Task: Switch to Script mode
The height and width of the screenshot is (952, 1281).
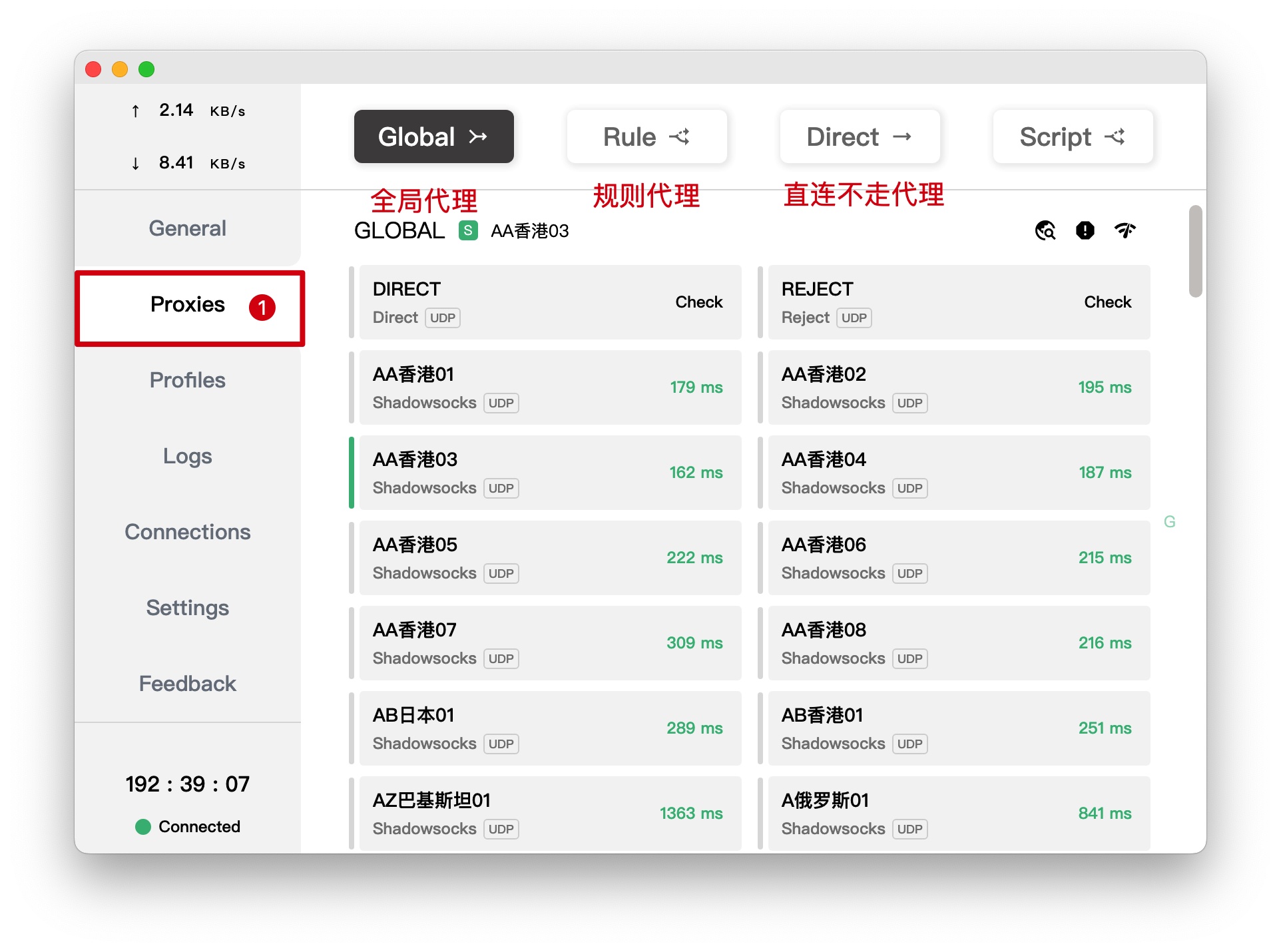Action: click(x=1073, y=136)
